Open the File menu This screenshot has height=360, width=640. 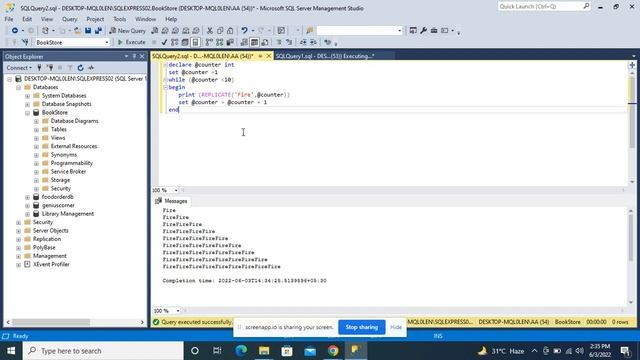[9, 19]
